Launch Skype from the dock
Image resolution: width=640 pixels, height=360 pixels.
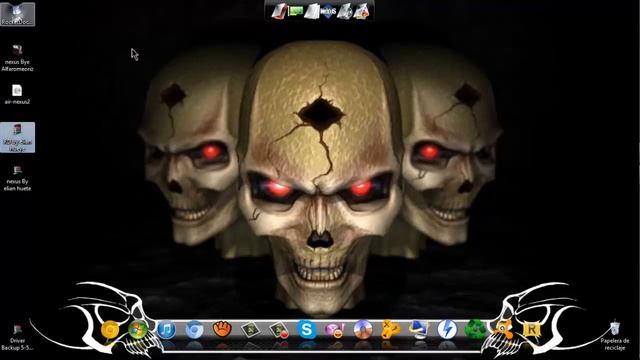(x=307, y=329)
